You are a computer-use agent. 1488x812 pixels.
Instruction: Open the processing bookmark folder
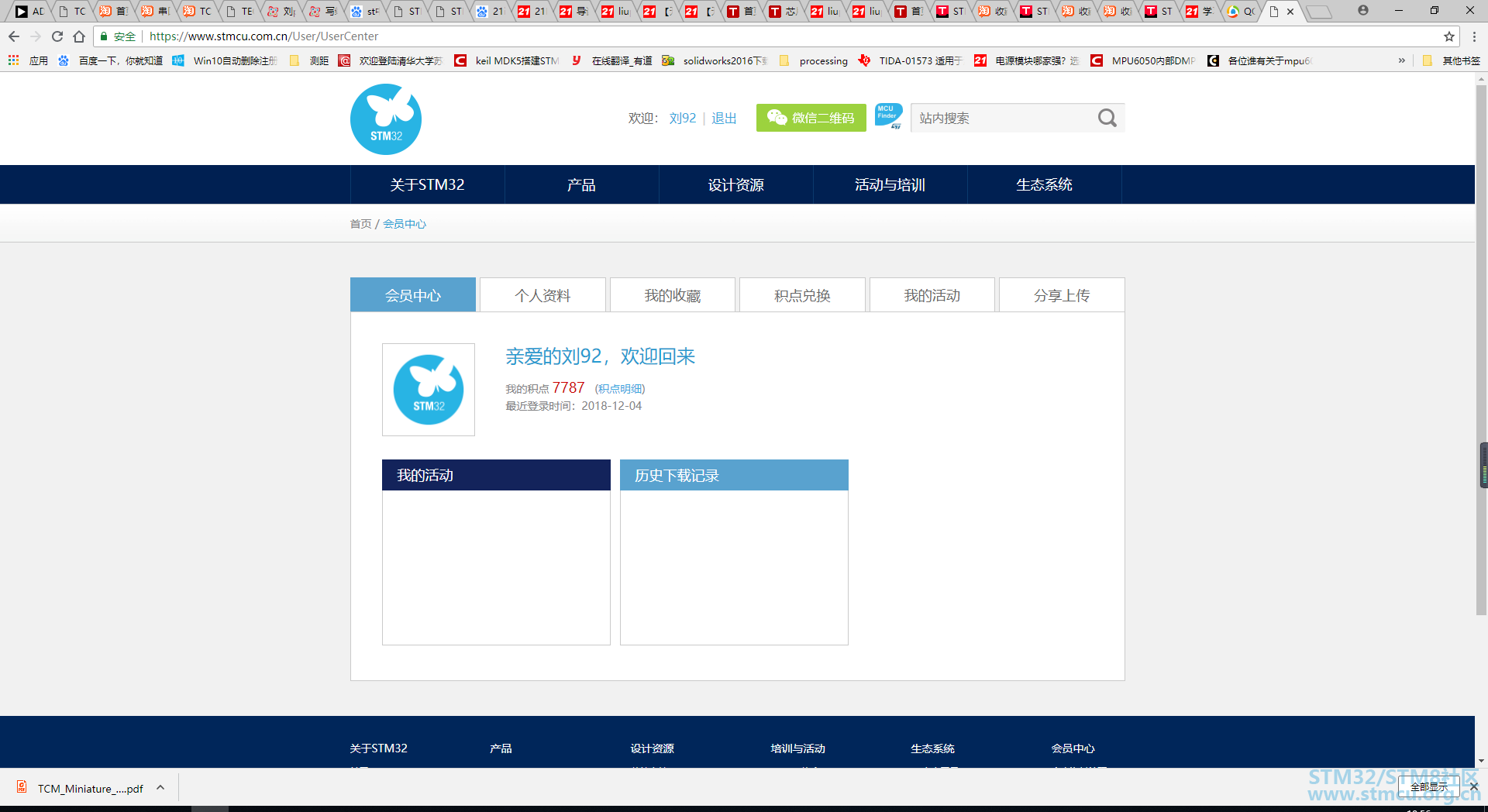814,60
